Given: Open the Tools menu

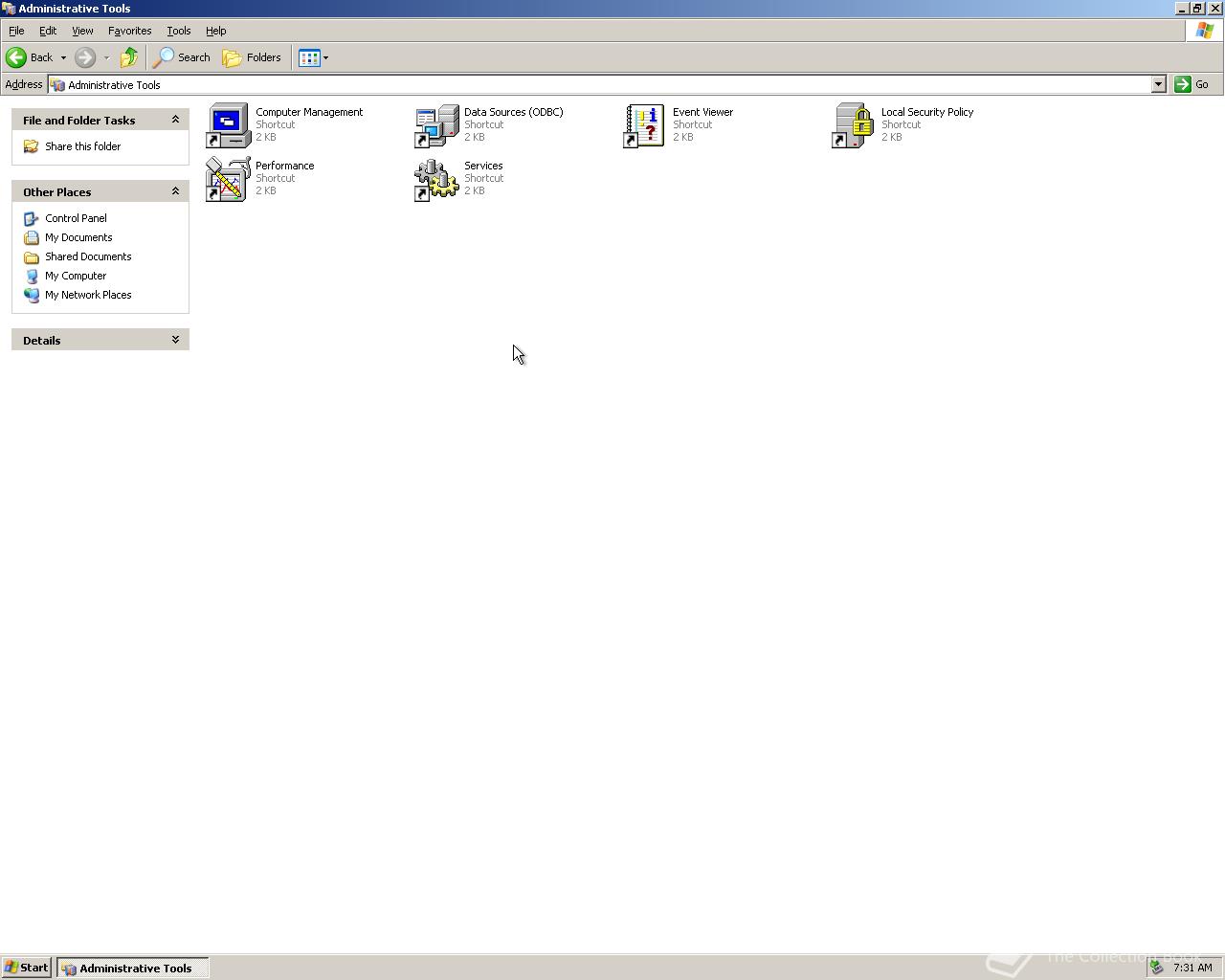Looking at the screenshot, I should click(179, 31).
